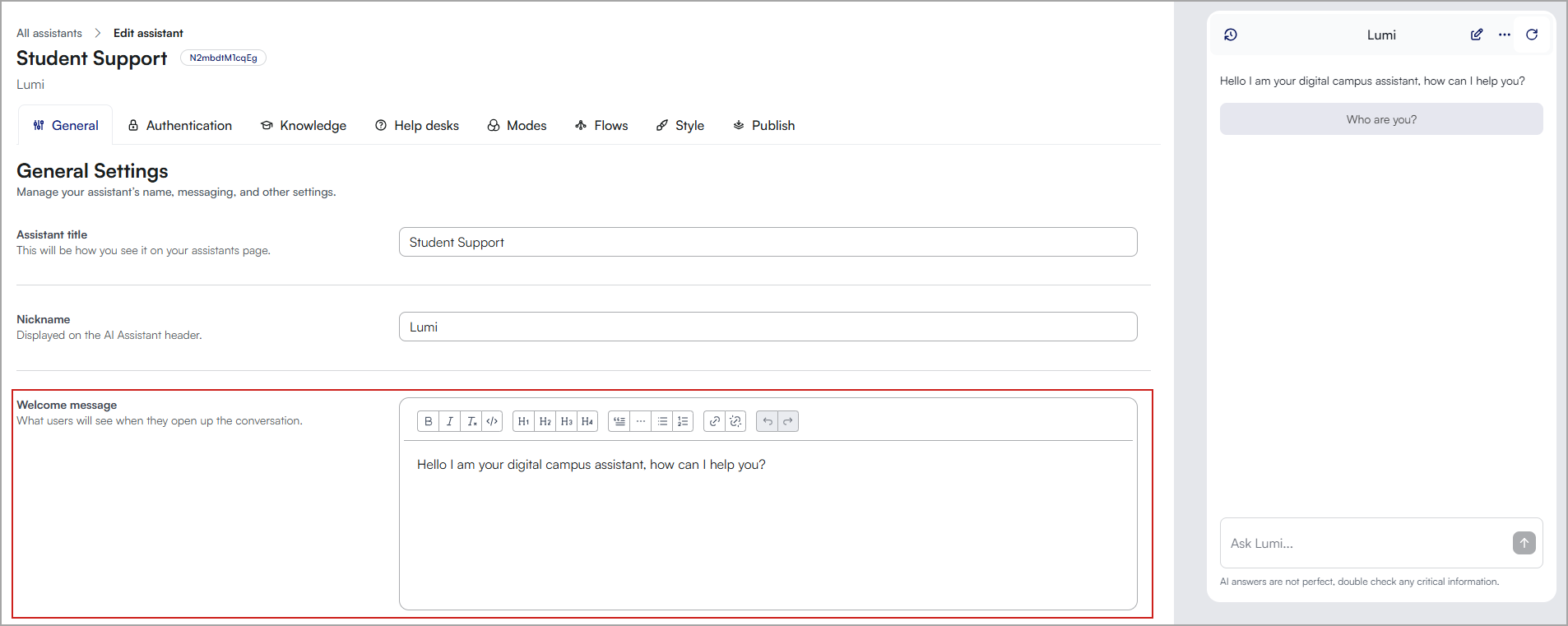
Task: Apply Heading 4 style
Action: [x=587, y=421]
